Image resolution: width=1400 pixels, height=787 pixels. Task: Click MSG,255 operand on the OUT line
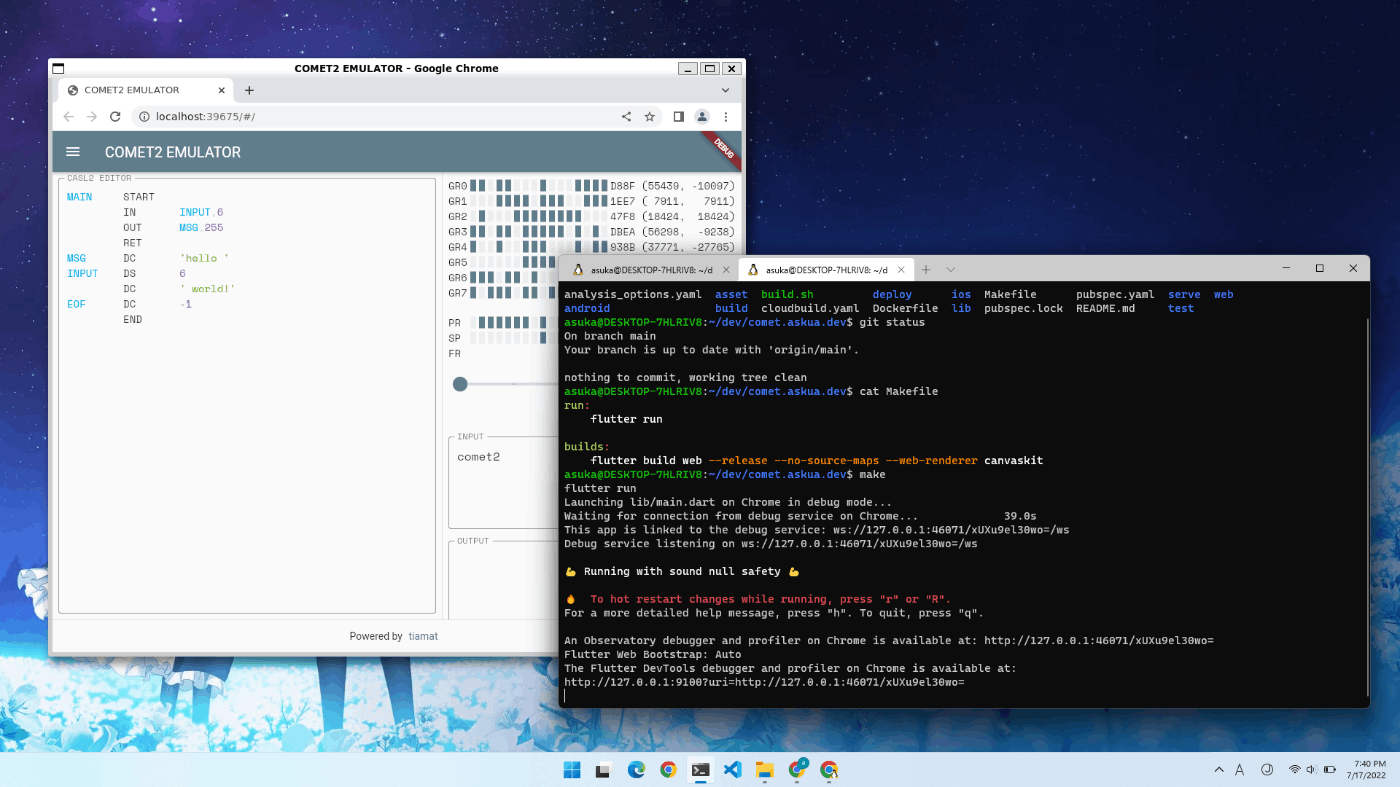[201, 228]
